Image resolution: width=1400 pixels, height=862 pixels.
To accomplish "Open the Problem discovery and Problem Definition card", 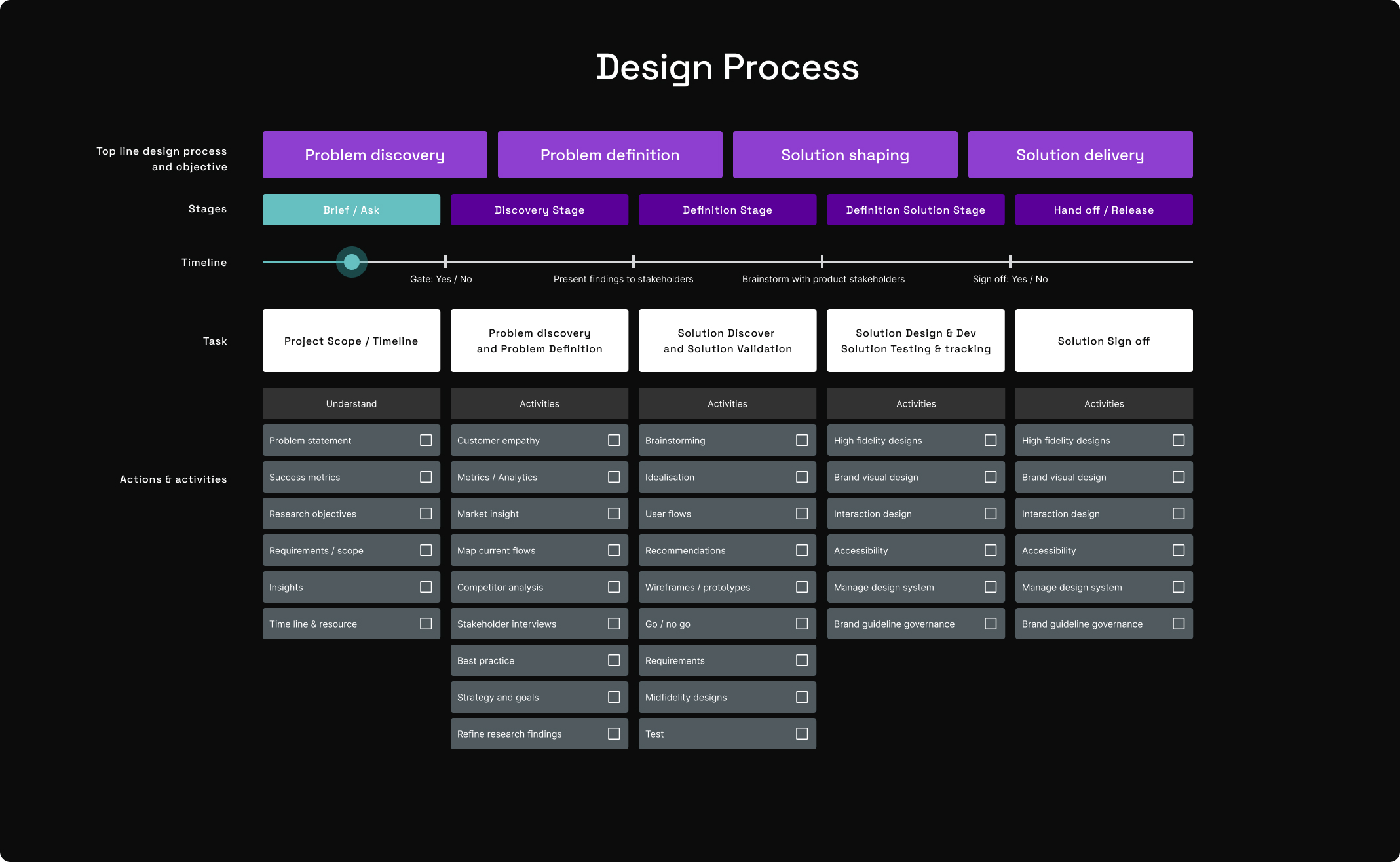I will 539,341.
